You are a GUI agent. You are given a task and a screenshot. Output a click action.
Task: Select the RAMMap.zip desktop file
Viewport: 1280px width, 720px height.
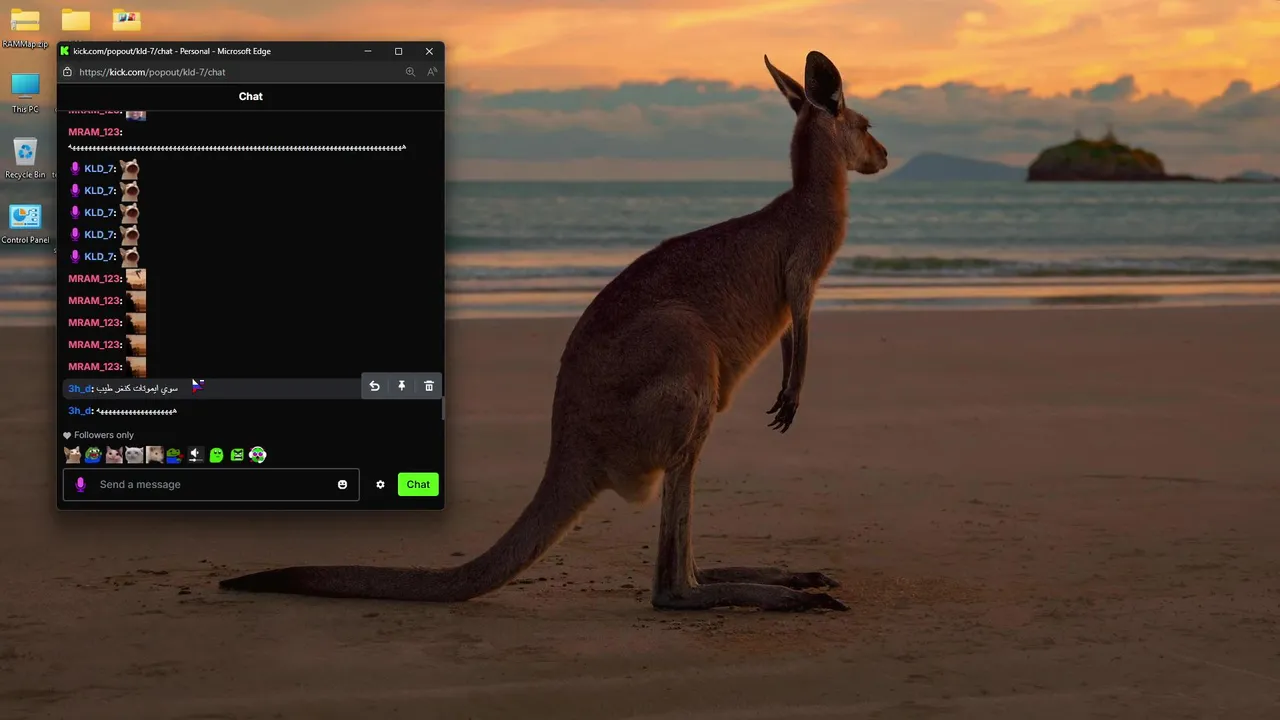pyautogui.click(x=25, y=28)
